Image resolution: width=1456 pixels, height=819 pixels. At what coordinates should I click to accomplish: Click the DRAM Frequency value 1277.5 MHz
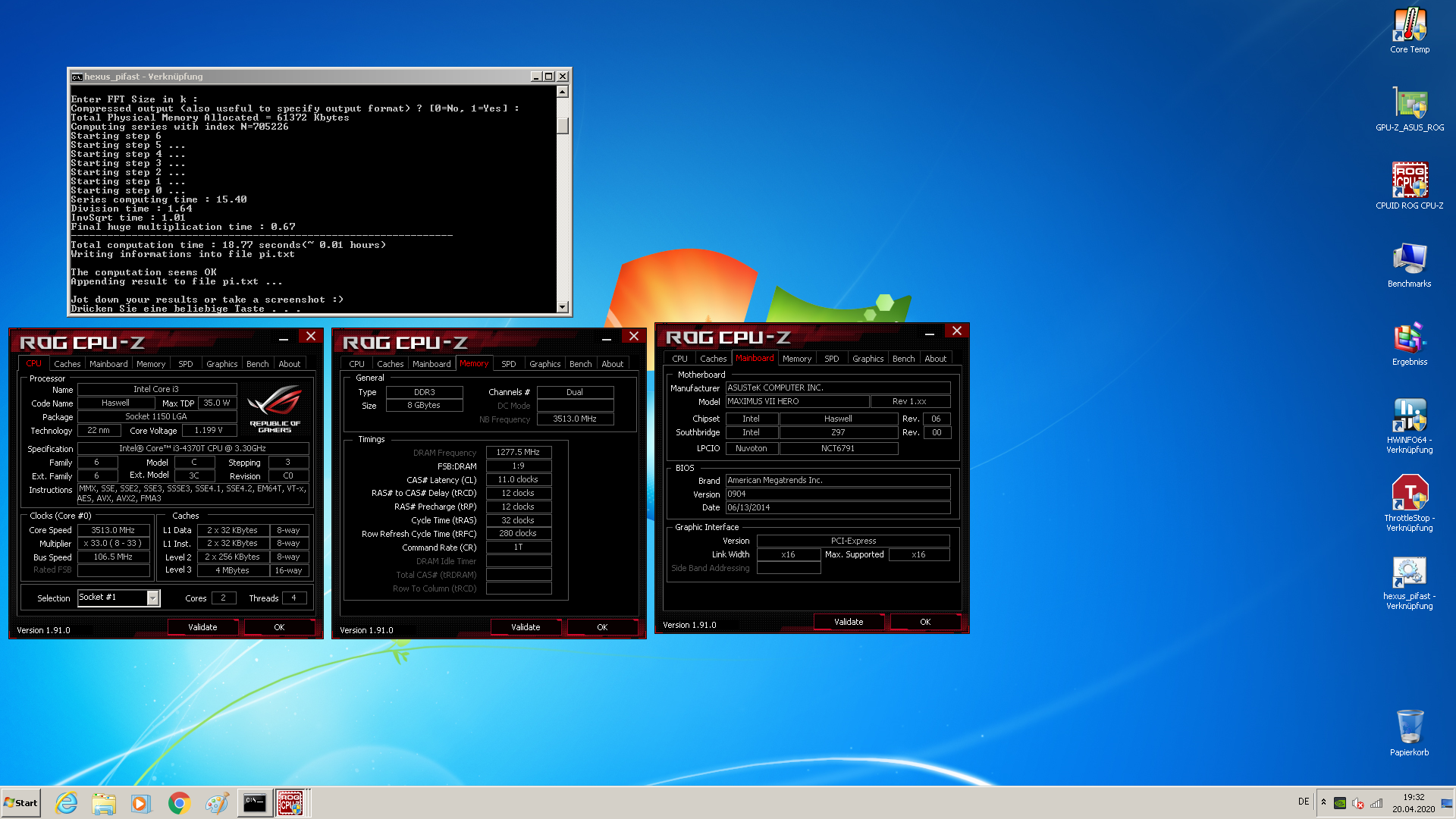click(519, 452)
